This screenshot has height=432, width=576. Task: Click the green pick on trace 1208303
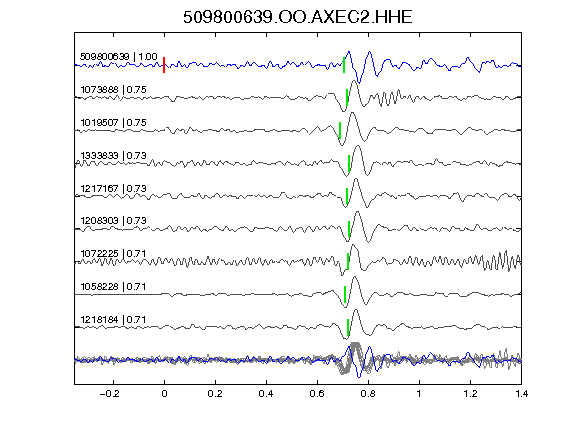point(349,229)
